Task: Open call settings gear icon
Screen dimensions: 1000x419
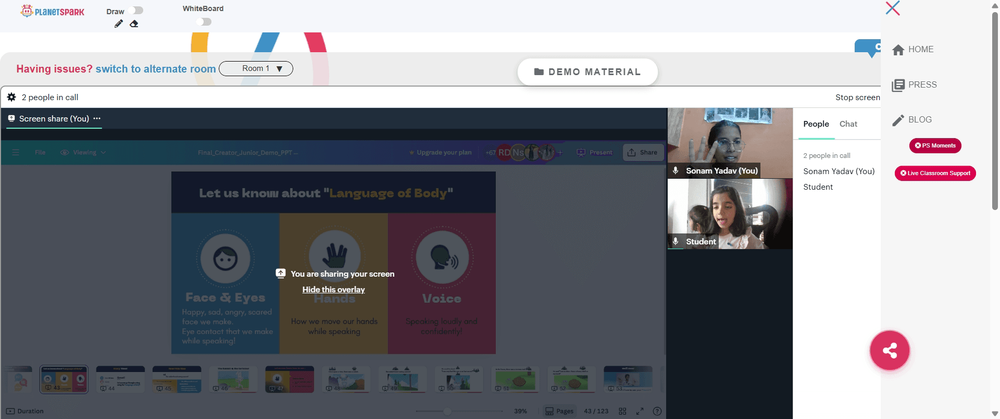Action: point(11,98)
